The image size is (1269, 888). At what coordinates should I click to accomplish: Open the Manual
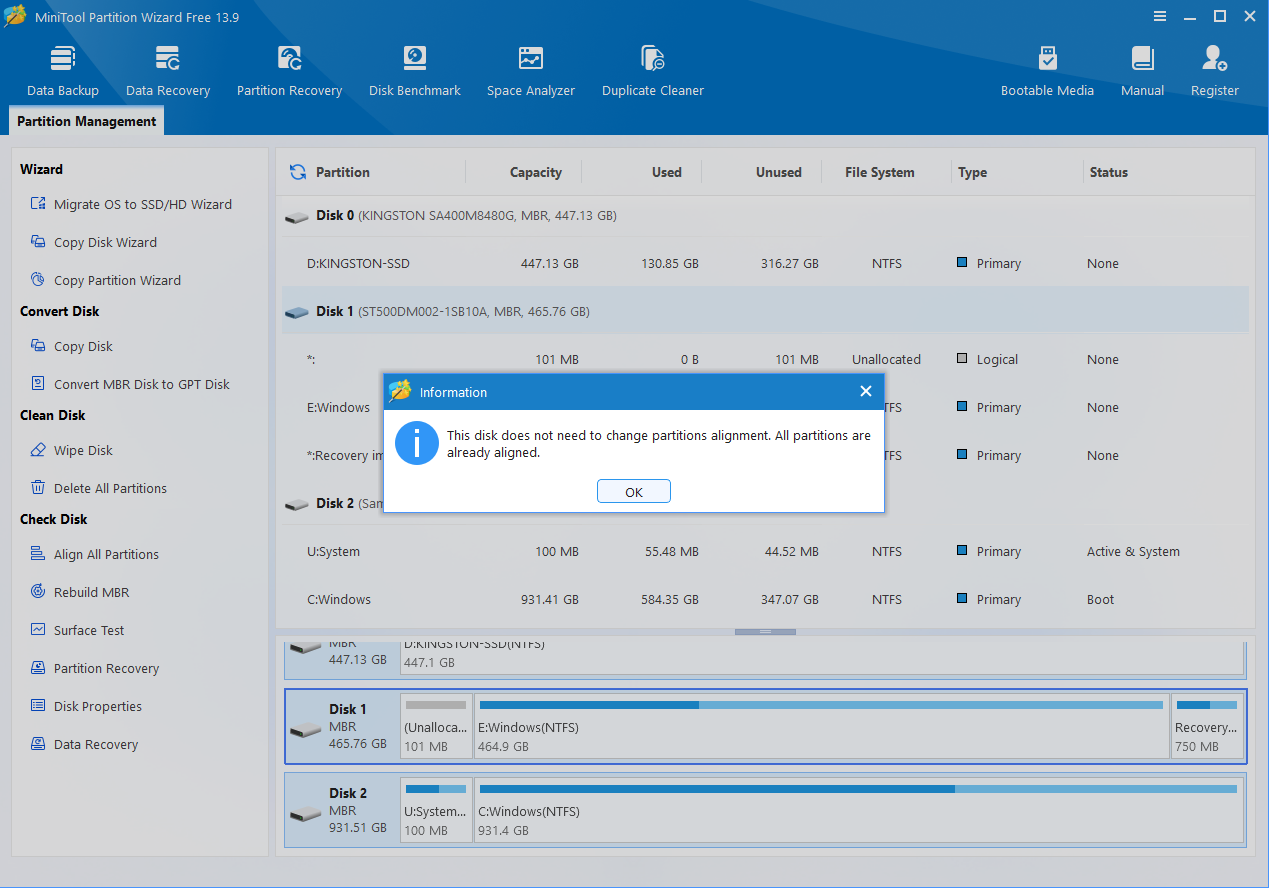coord(1142,72)
